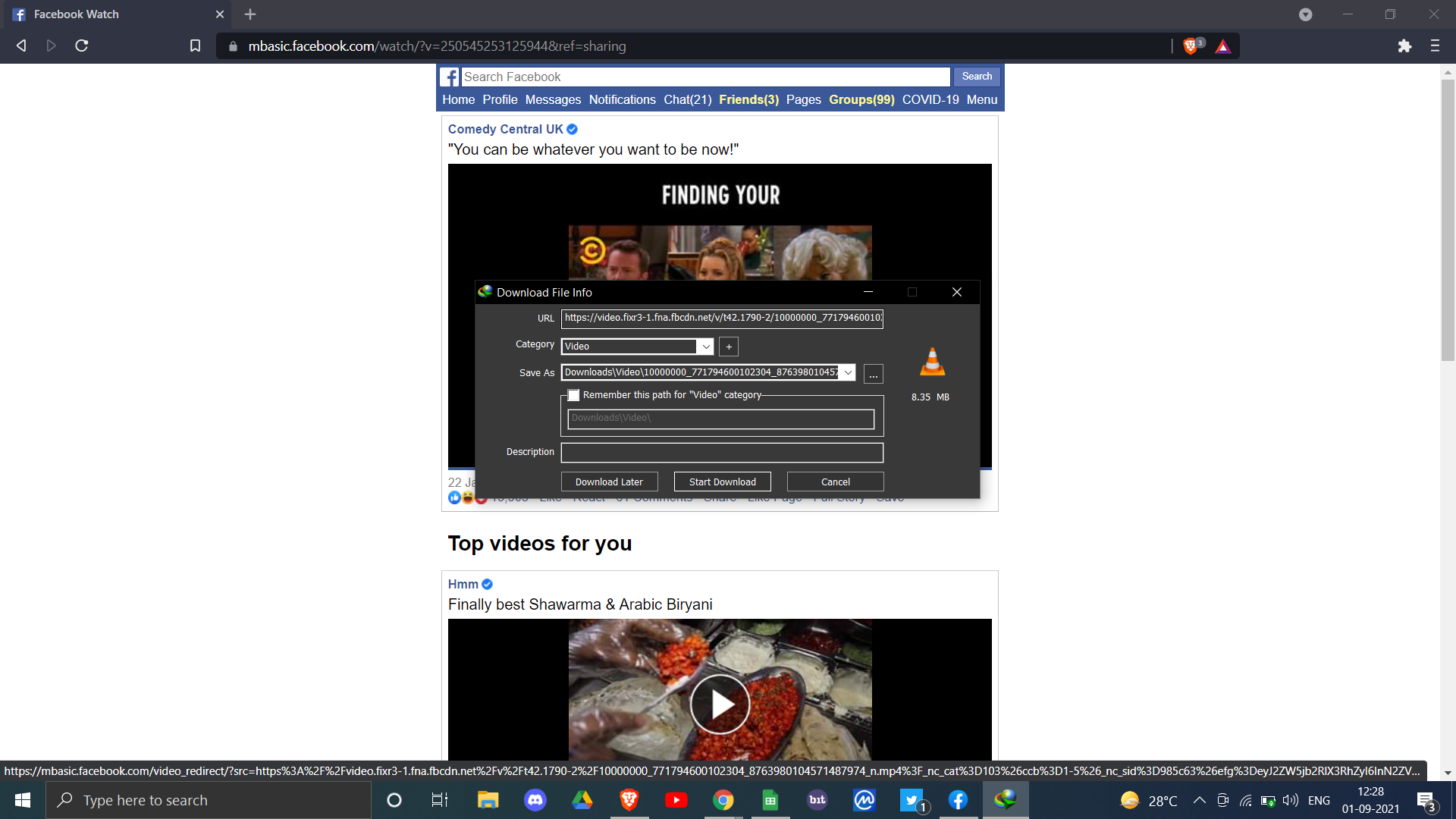Viewport: 1456px width, 819px height.
Task: Reload the Facebook Watch page
Action: point(82,46)
